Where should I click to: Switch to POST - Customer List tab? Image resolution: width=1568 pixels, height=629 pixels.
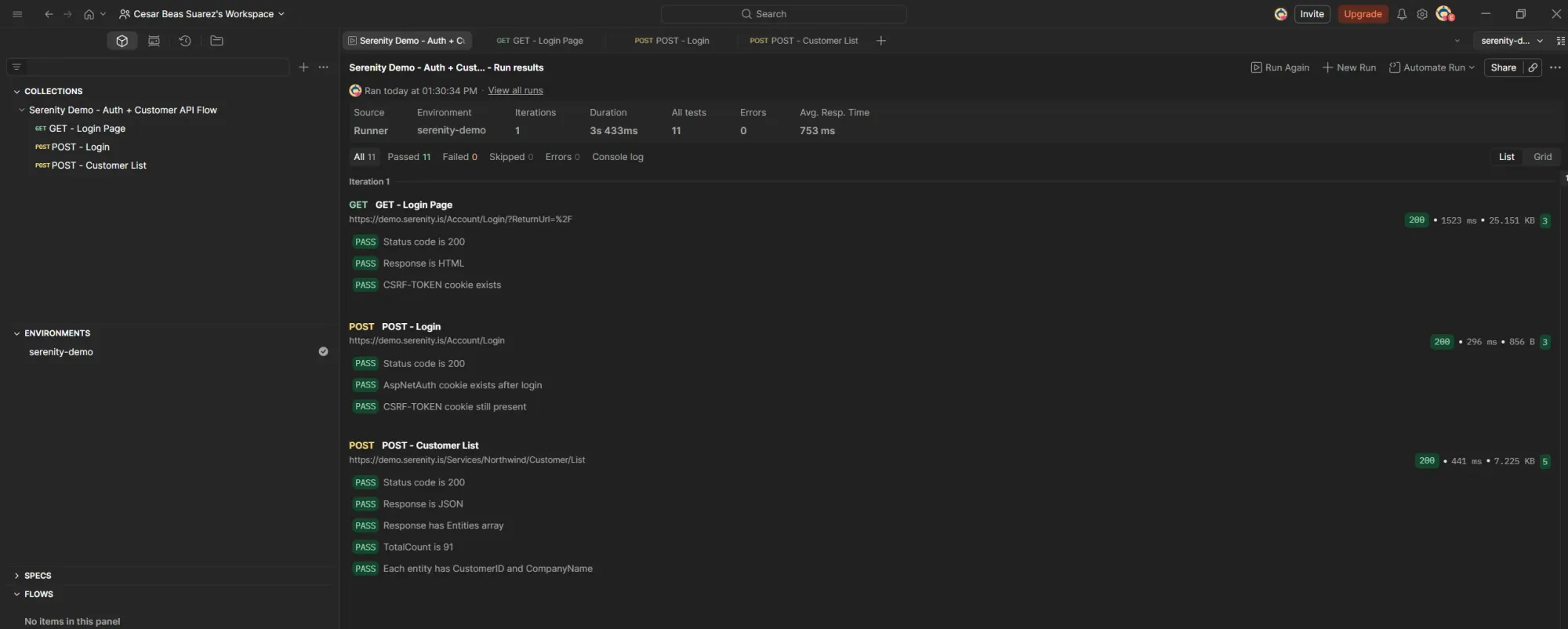click(804, 41)
